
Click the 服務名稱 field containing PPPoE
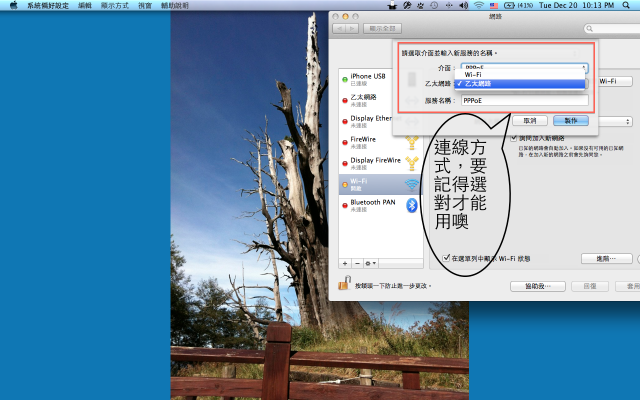(525, 100)
